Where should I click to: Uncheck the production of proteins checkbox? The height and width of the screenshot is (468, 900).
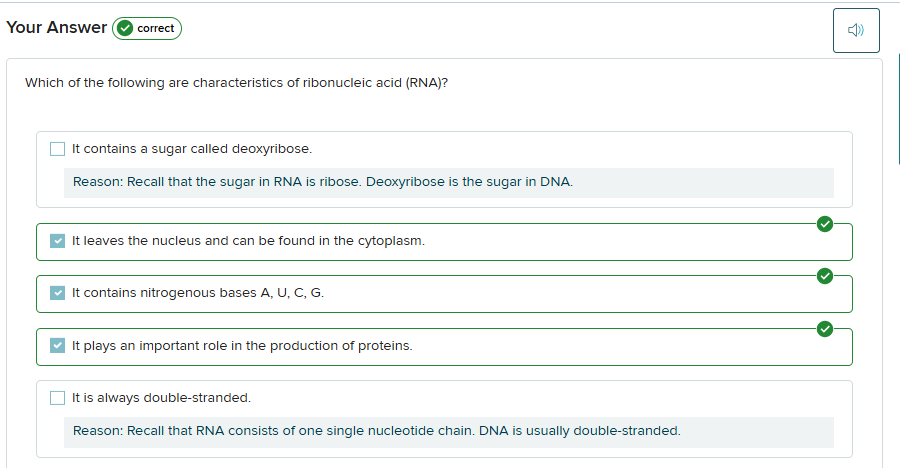point(58,346)
